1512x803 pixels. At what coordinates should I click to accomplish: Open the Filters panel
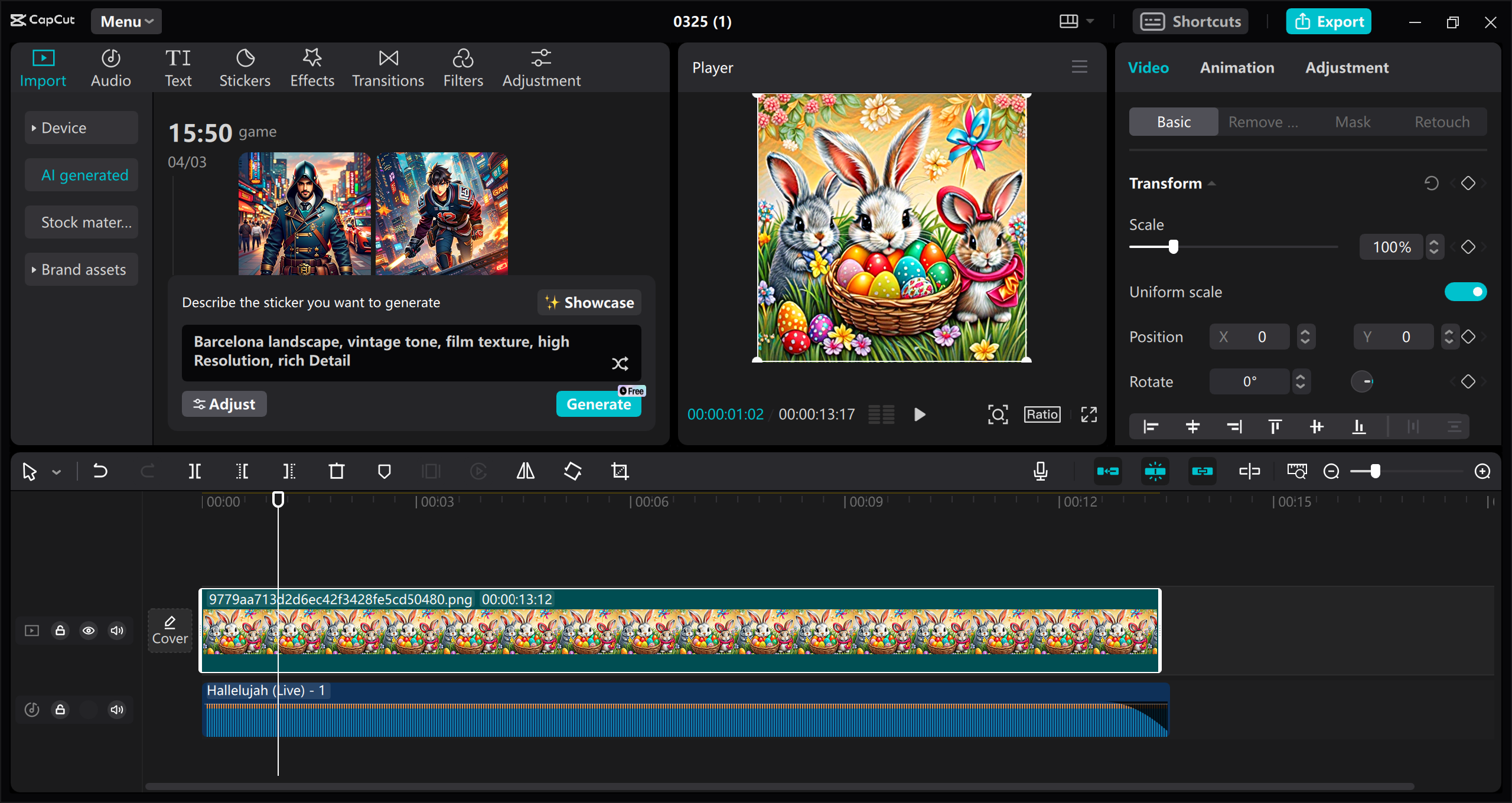(x=462, y=67)
